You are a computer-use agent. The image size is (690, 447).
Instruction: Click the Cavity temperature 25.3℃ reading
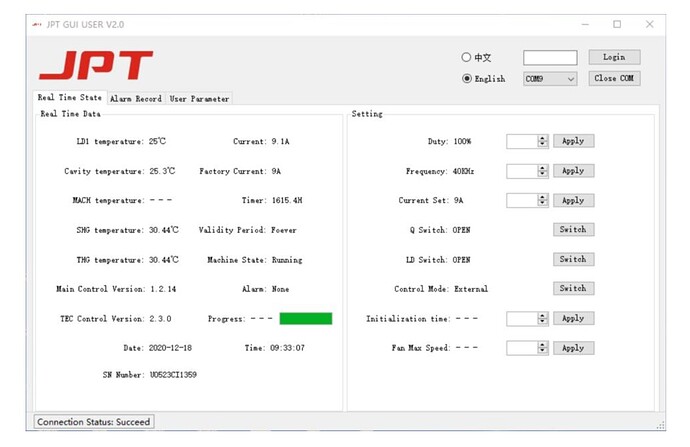point(162,171)
